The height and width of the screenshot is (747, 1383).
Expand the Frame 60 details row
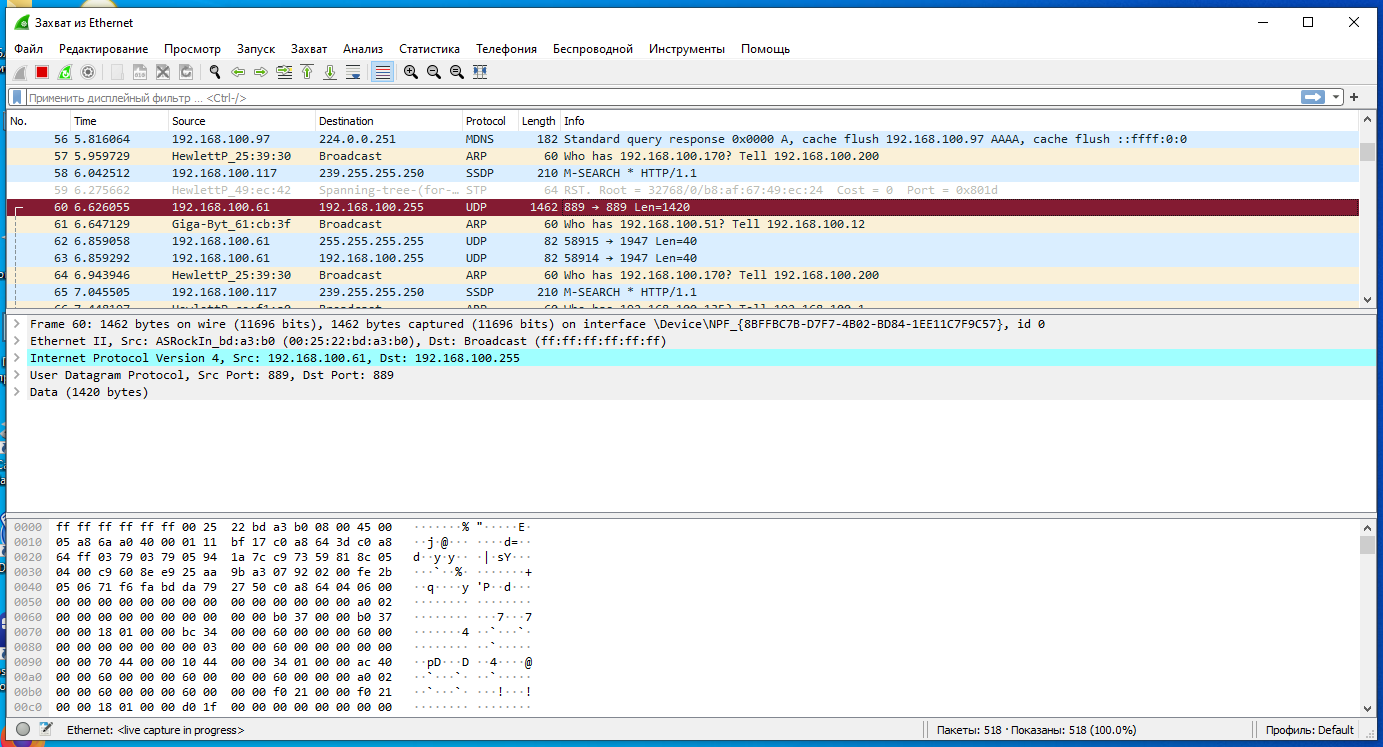point(17,324)
